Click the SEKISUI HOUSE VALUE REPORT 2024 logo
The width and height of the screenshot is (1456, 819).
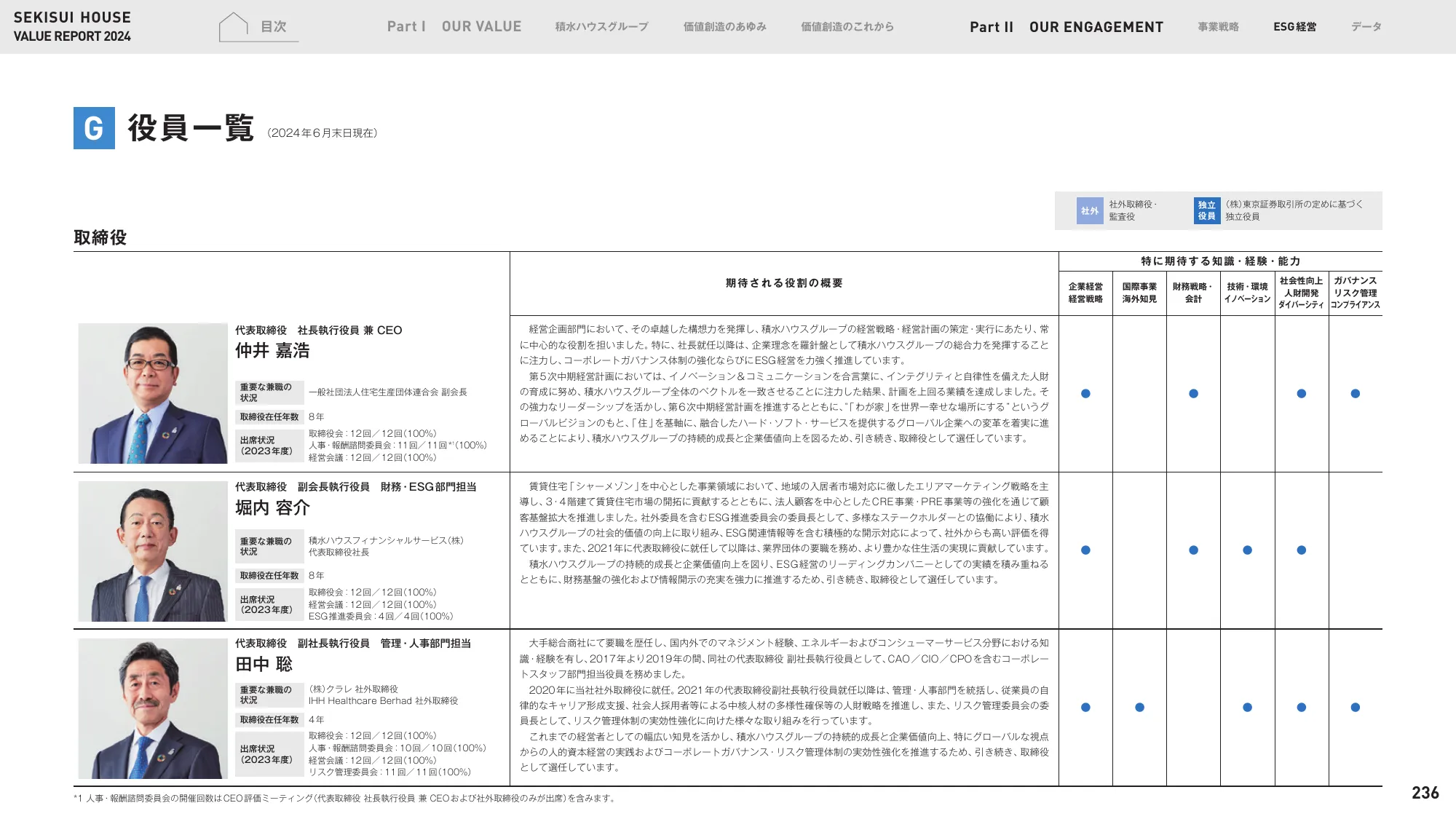click(x=71, y=26)
